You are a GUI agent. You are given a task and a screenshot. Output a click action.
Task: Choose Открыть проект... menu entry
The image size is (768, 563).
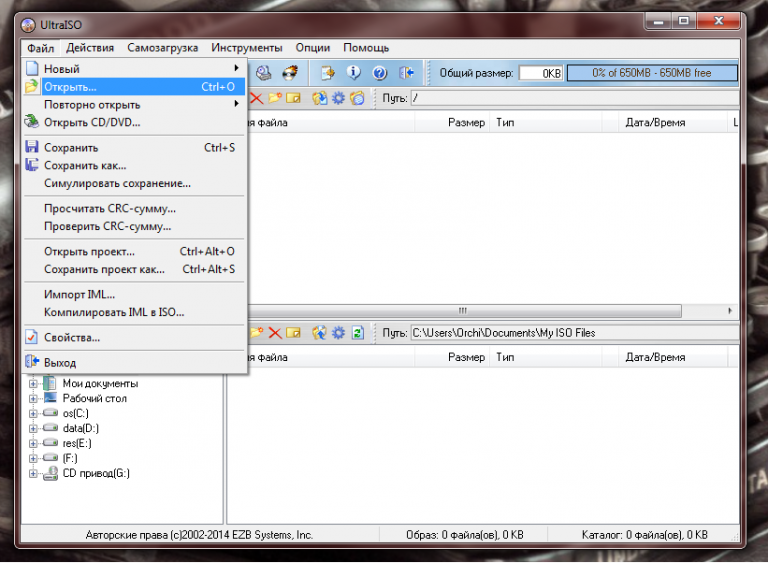point(134,251)
